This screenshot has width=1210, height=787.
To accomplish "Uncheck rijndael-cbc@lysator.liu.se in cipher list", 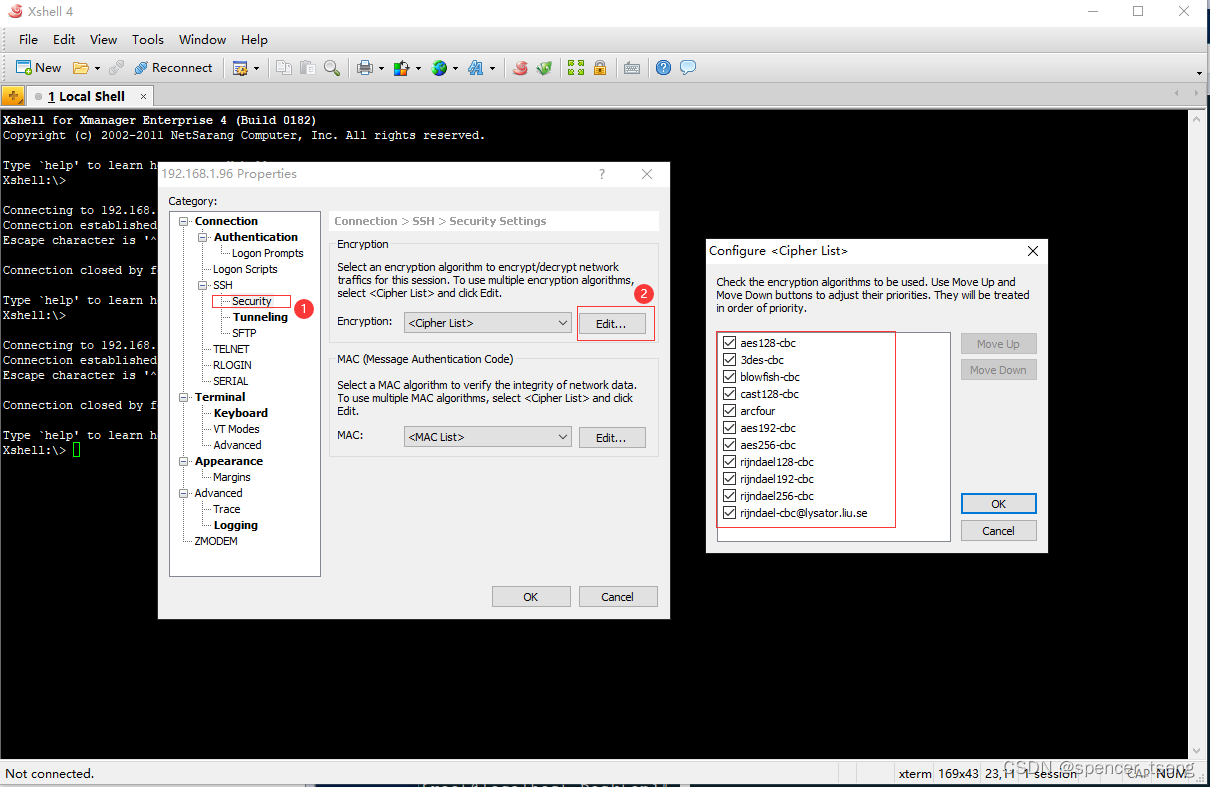I will (x=729, y=512).
